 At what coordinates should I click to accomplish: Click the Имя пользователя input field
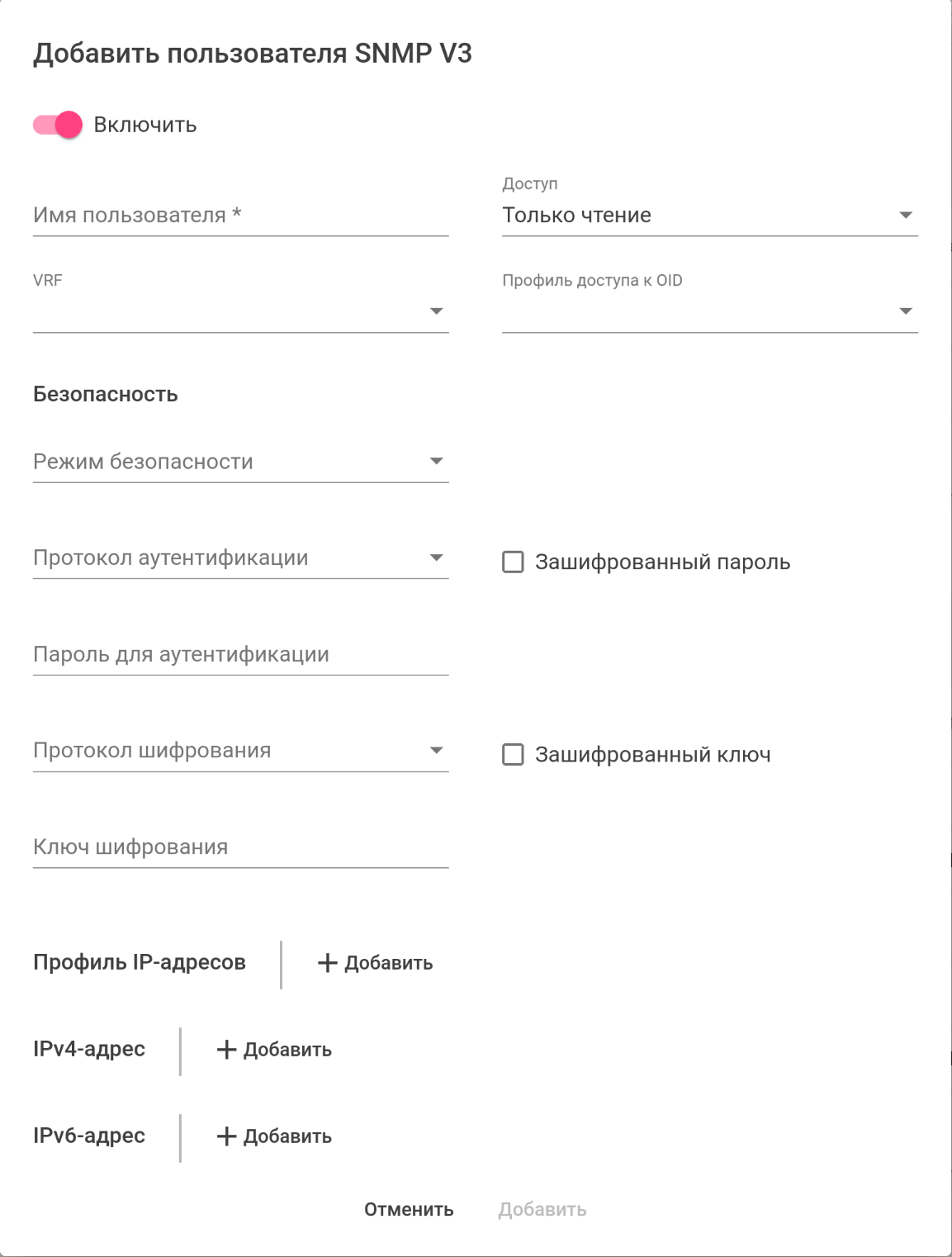[x=239, y=216]
